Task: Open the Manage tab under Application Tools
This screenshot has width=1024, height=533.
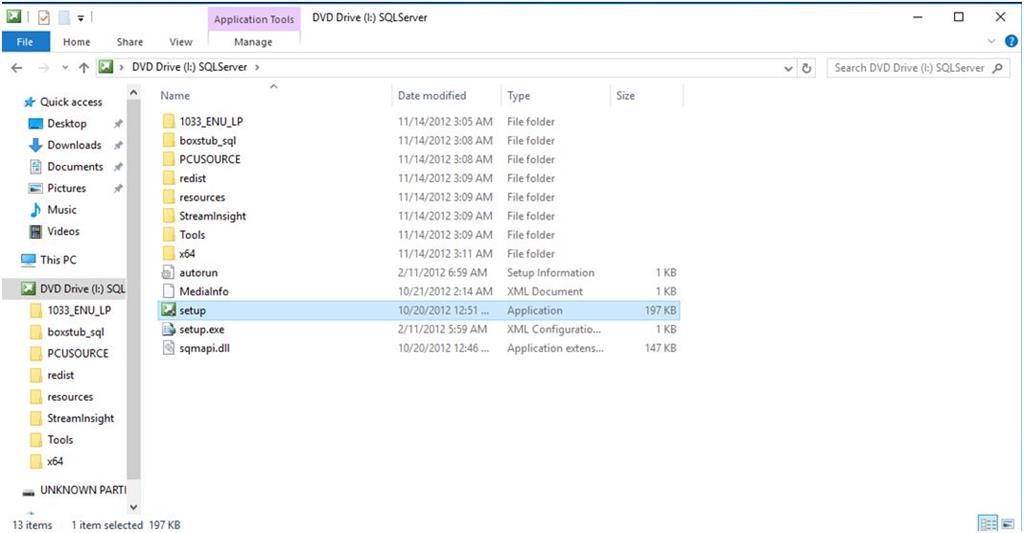Action: pyautogui.click(x=253, y=42)
